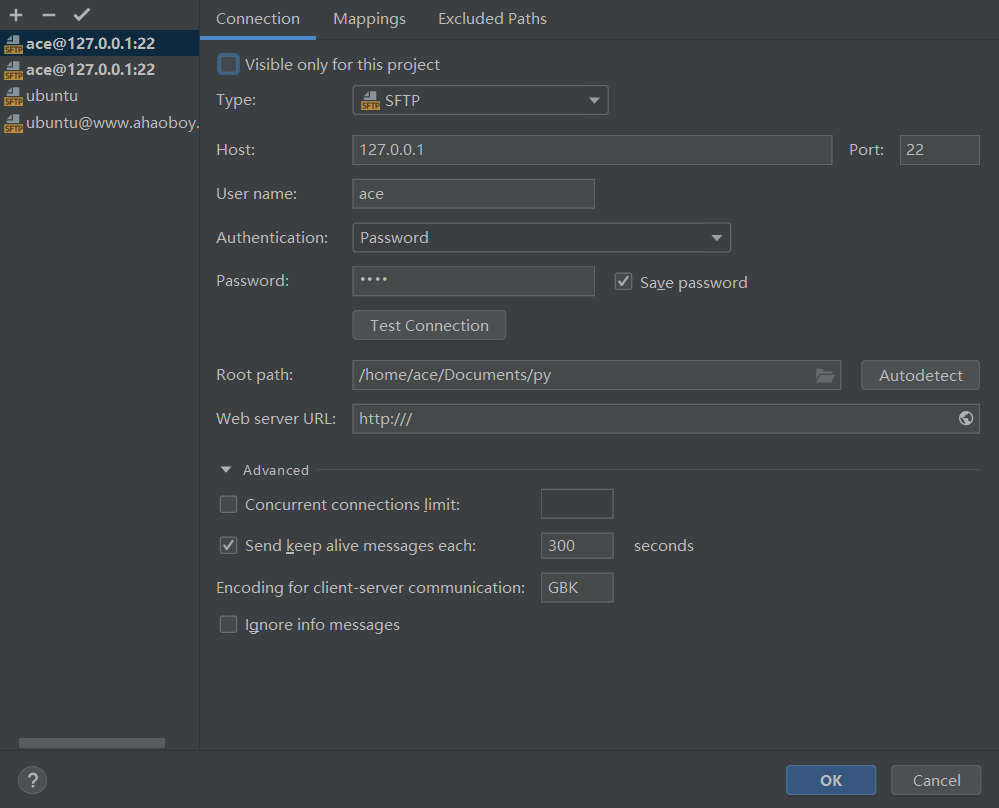Remove selected server with minus icon

click(48, 15)
